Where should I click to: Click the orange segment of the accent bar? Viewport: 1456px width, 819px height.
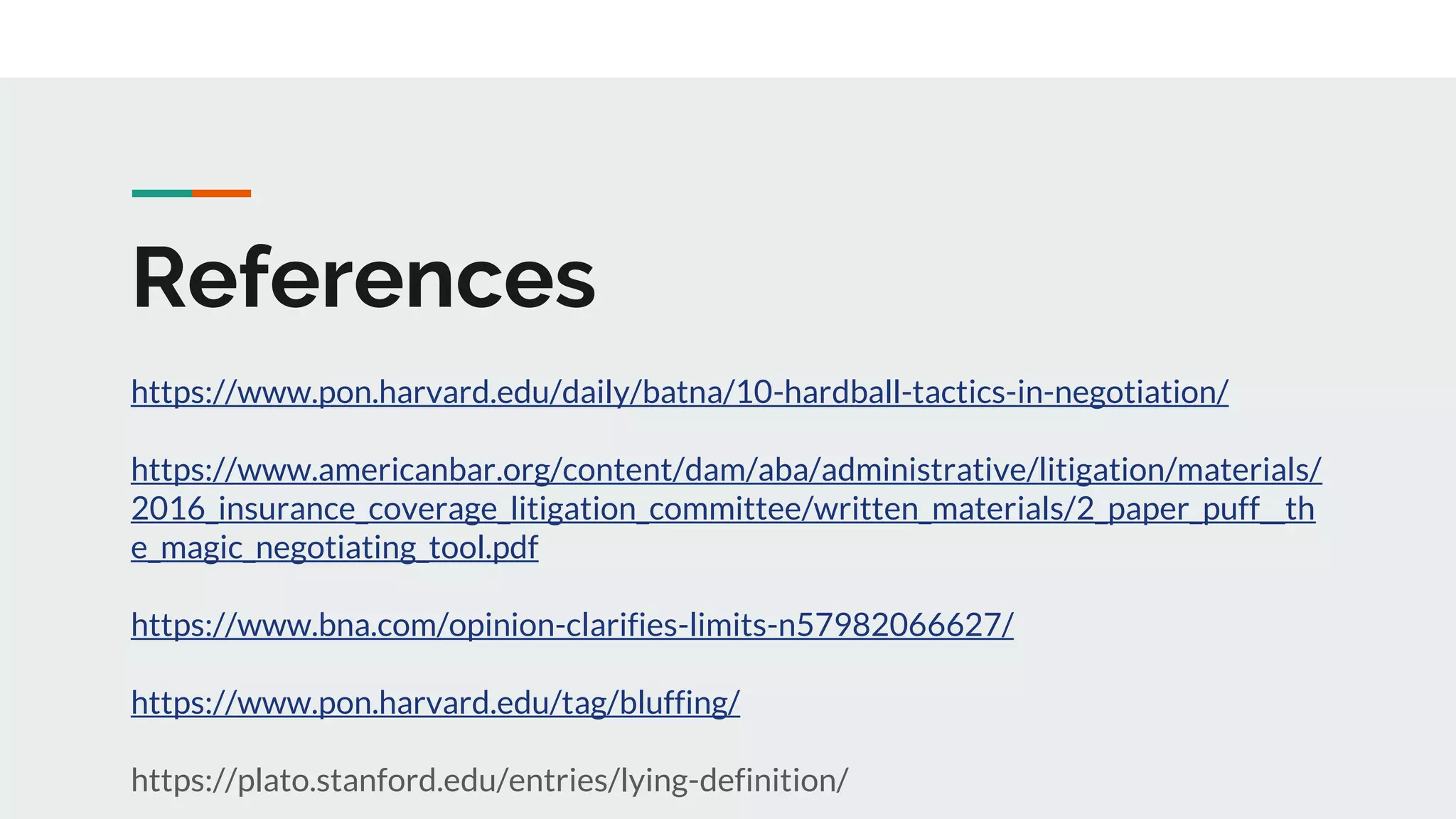click(x=221, y=193)
